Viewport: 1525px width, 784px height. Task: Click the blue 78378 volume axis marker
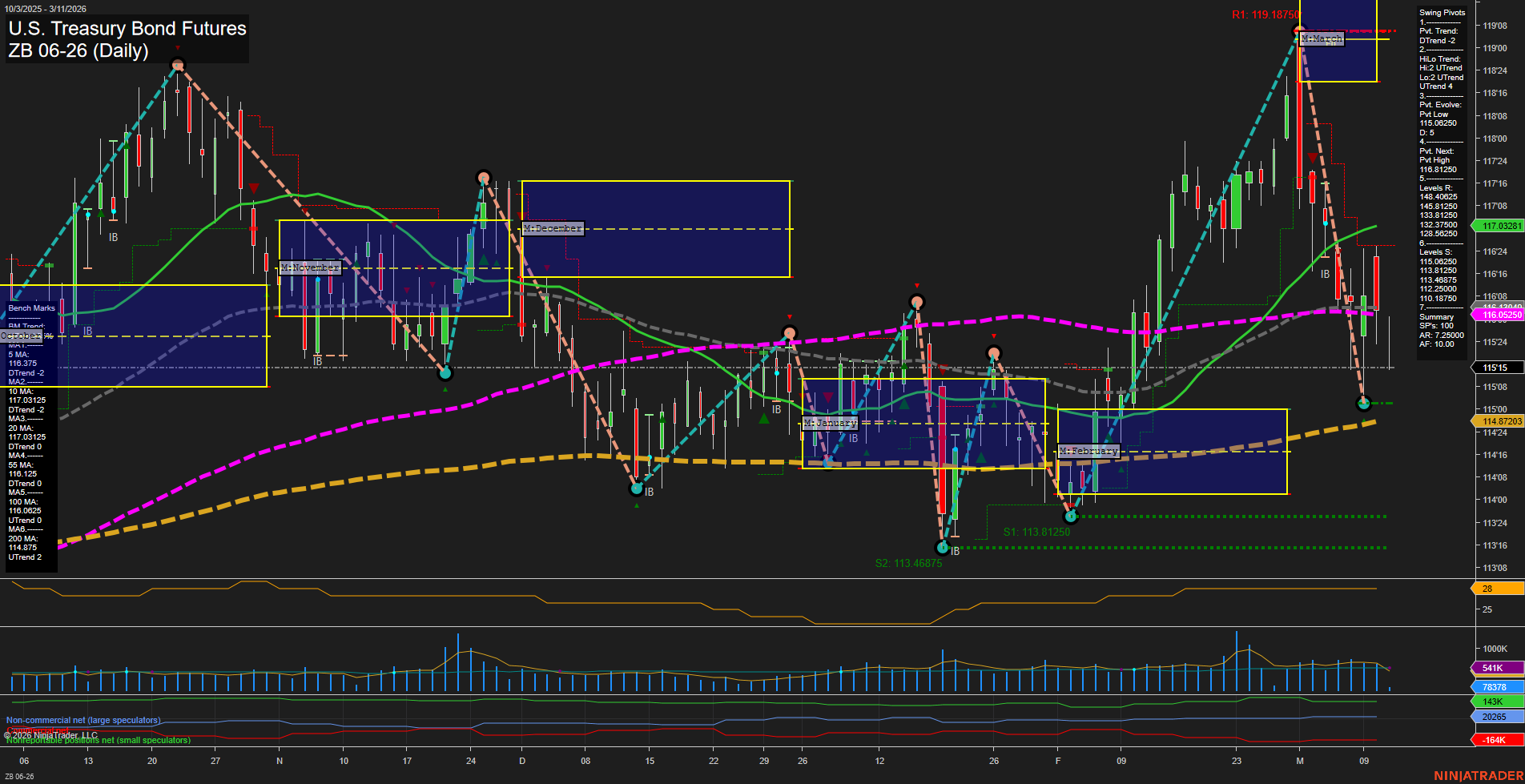1495,685
